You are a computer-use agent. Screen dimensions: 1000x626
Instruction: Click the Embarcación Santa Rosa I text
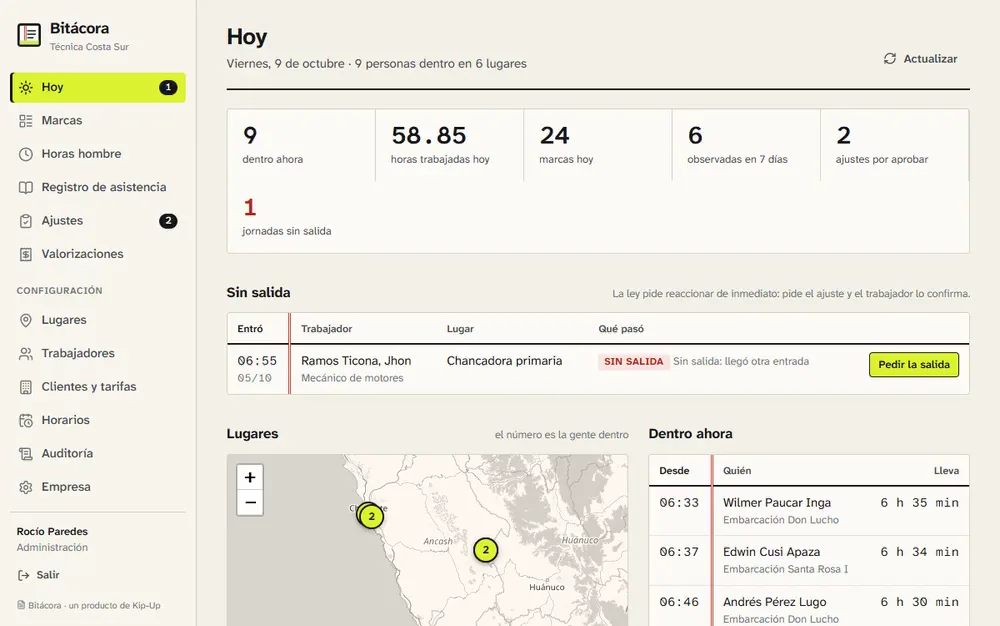(x=786, y=569)
